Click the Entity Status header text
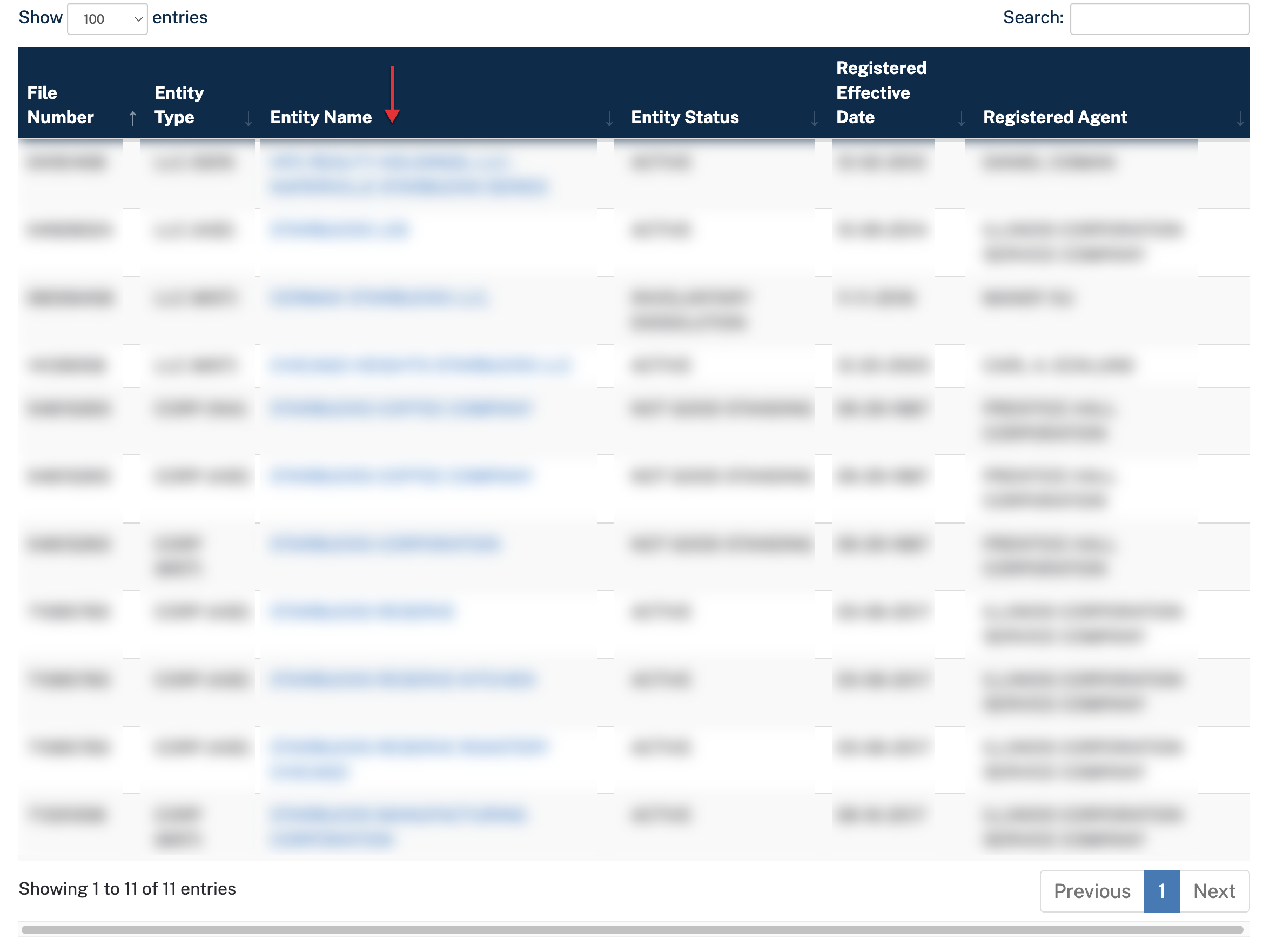Image resolution: width=1263 pixels, height=952 pixels. (x=684, y=117)
